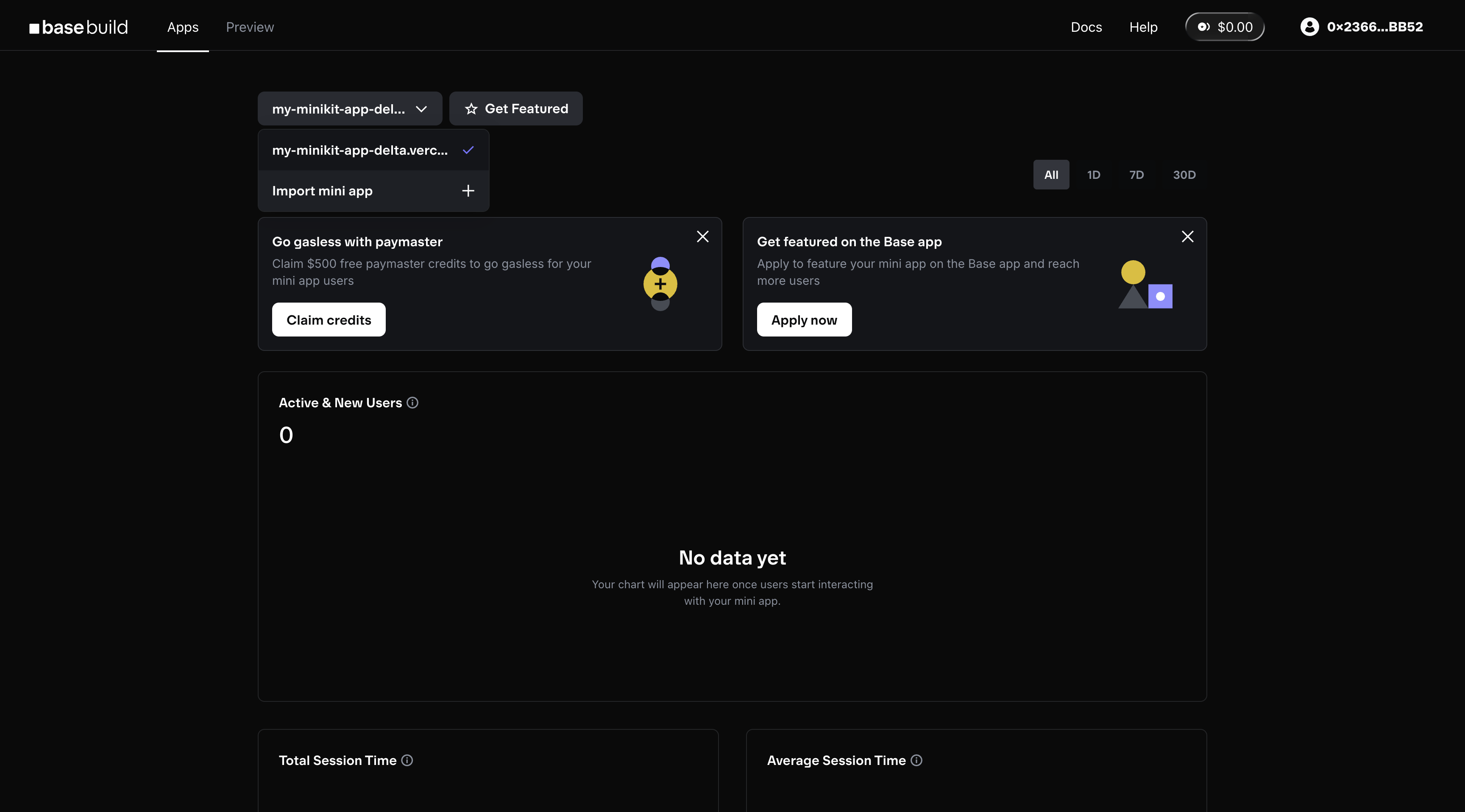Open the Apps tab

183,27
